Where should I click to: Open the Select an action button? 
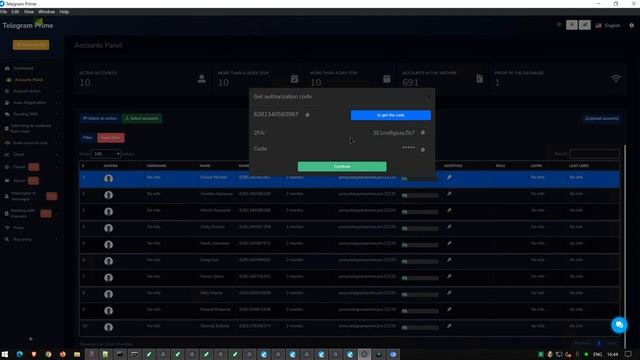(100, 118)
